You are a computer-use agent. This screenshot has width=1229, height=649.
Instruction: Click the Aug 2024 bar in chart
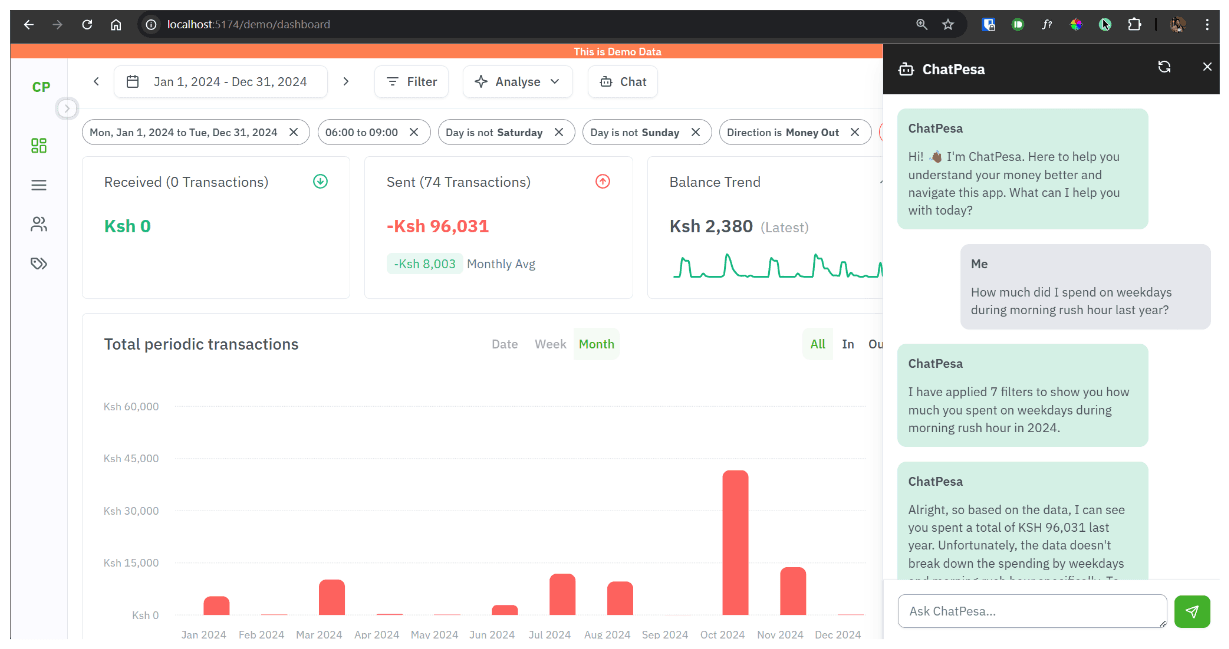620,599
